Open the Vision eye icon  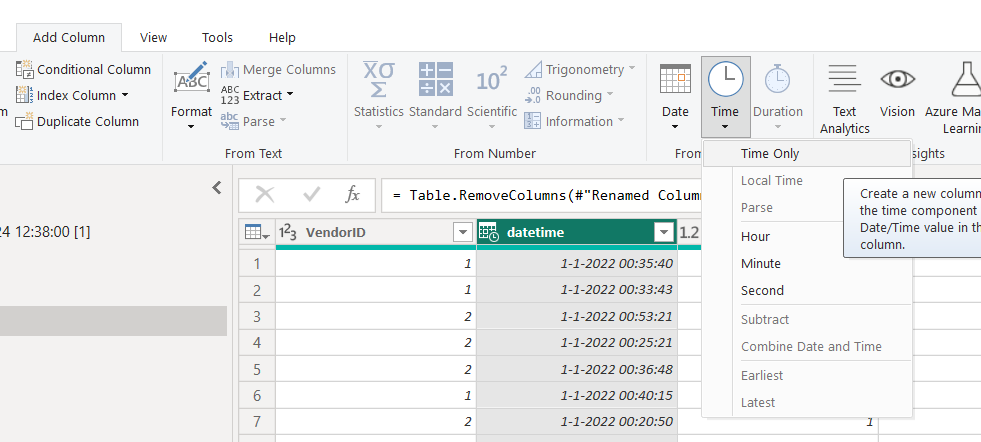pyautogui.click(x=897, y=80)
